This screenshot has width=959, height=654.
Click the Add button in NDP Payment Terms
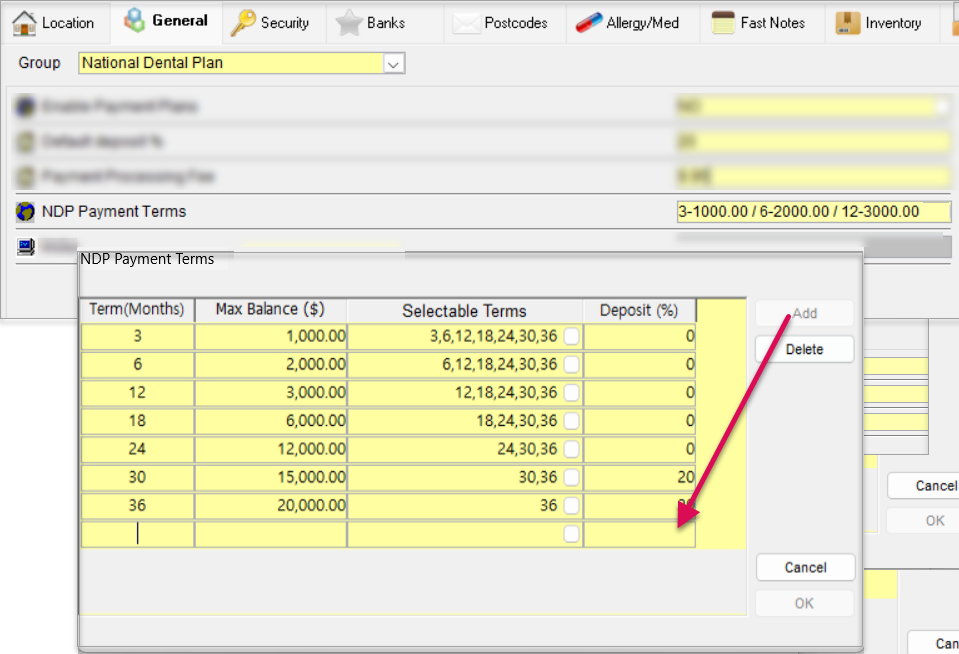pos(804,313)
